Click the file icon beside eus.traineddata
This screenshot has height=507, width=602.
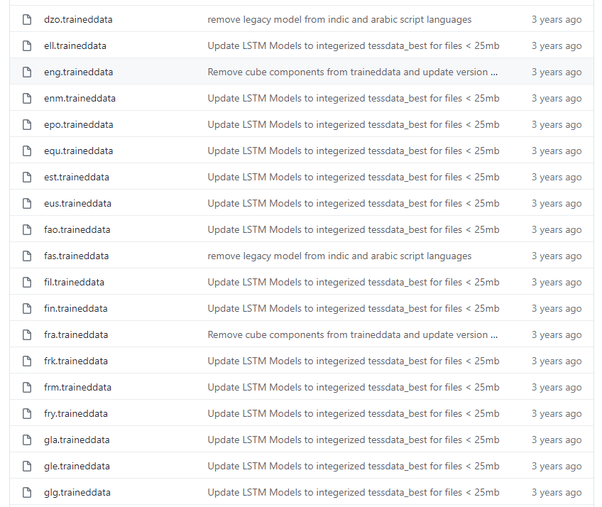click(27, 203)
